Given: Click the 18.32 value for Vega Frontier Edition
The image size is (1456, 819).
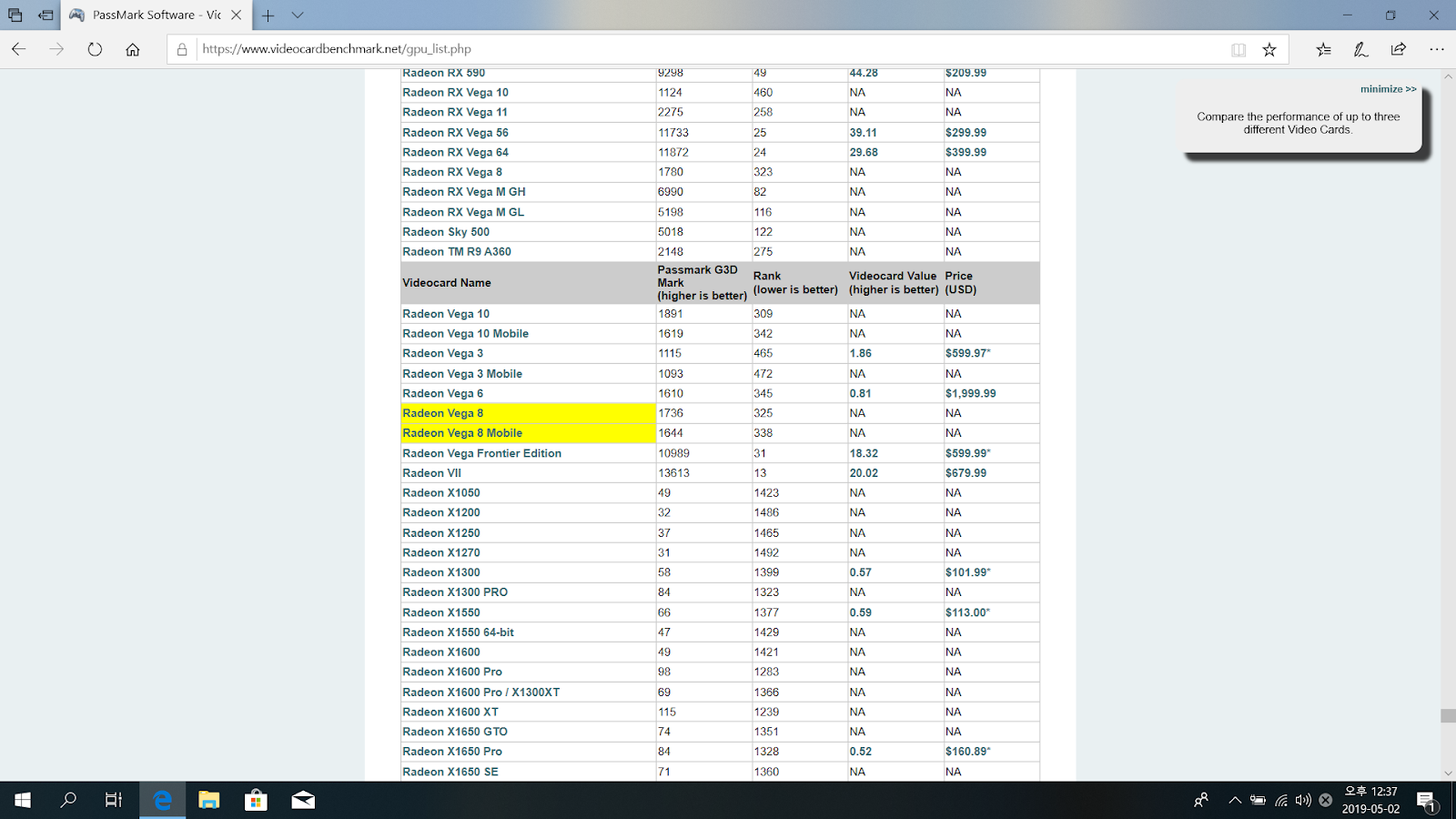Looking at the screenshot, I should coord(864,453).
